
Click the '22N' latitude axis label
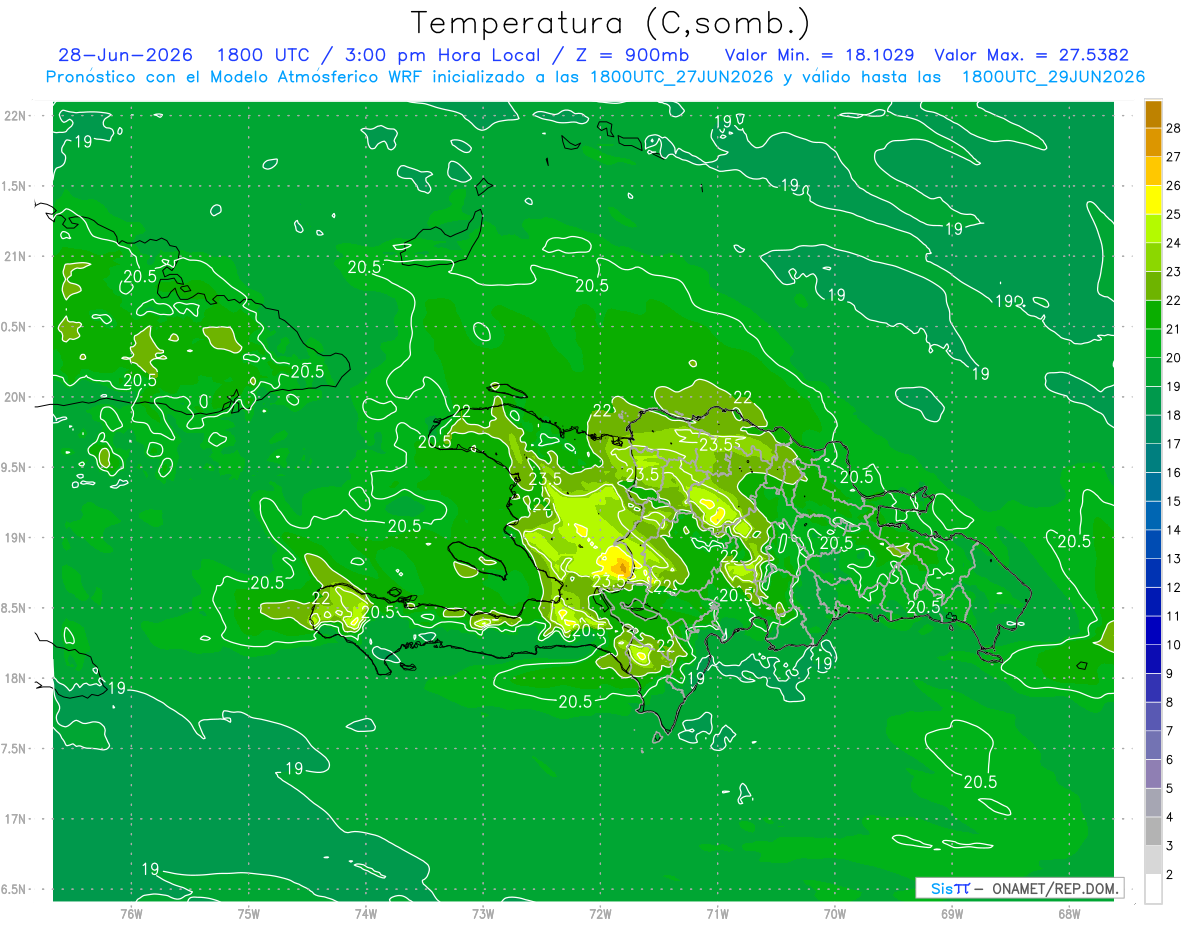[x=17, y=116]
